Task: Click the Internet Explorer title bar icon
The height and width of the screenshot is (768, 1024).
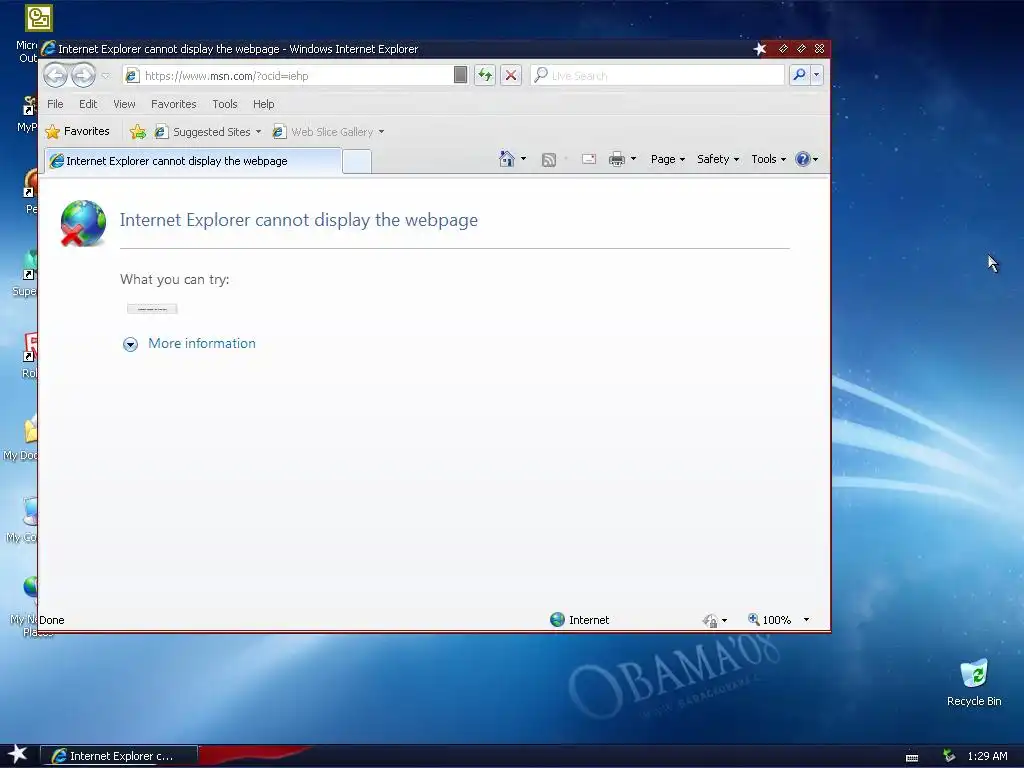Action: (48, 49)
